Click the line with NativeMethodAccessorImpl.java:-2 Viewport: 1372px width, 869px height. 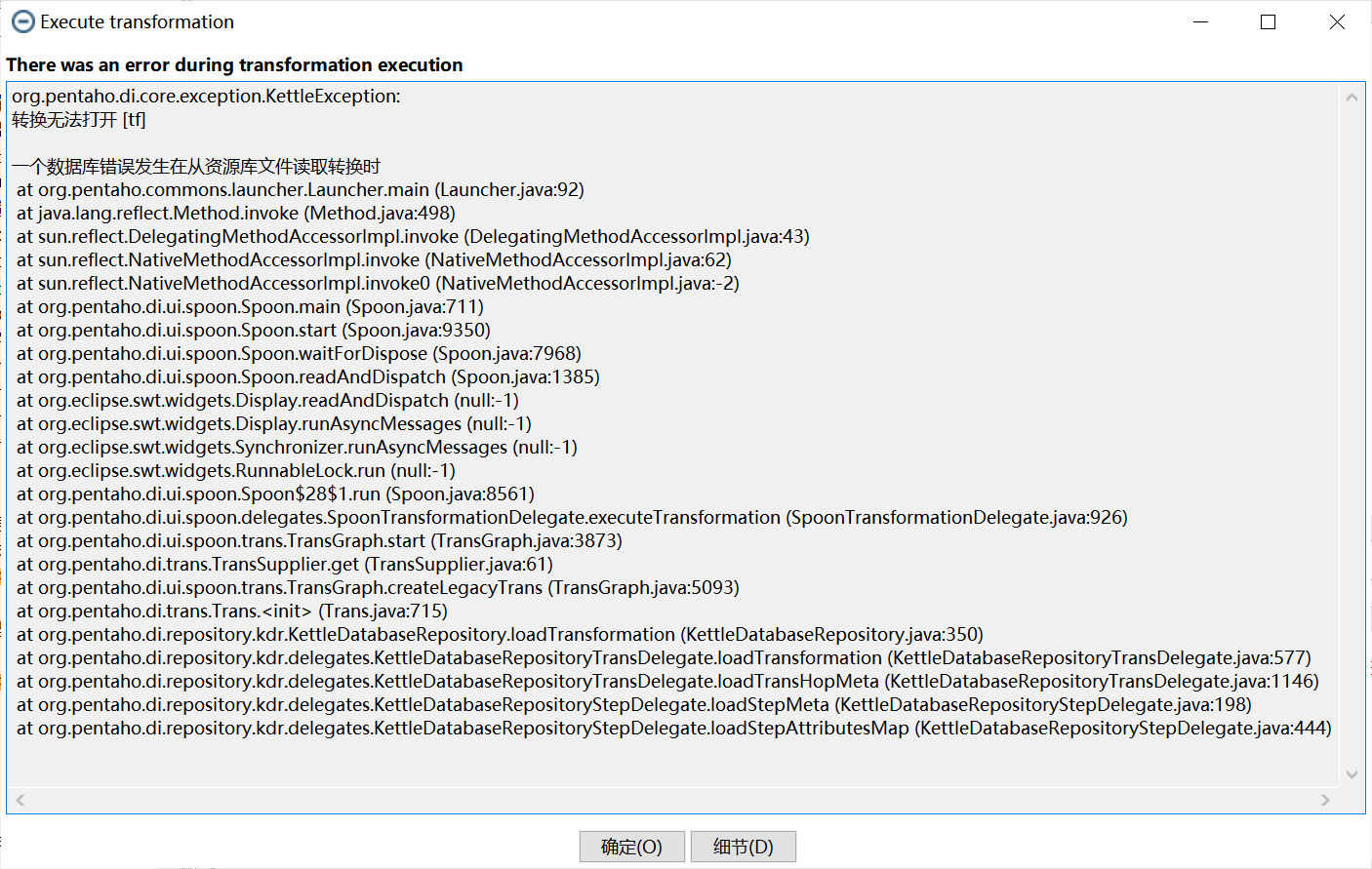(378, 284)
